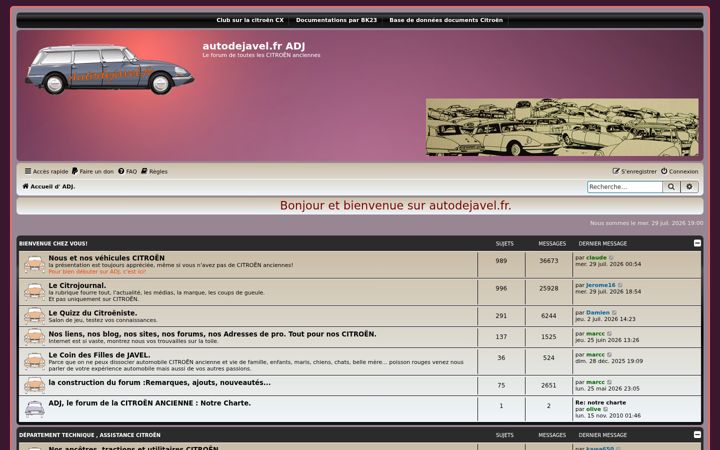This screenshot has height=450, width=720.
Task: View latest post icon next to Jerome16
Action: click(x=620, y=286)
